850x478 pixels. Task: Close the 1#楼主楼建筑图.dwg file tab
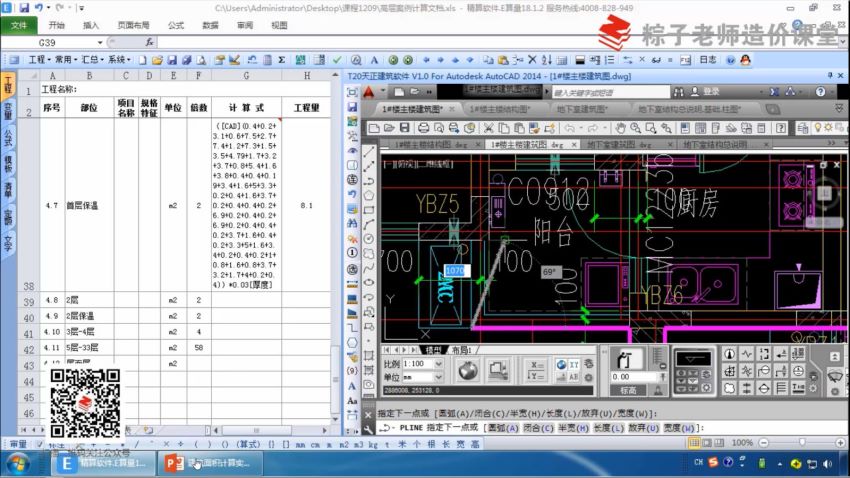[x=574, y=144]
